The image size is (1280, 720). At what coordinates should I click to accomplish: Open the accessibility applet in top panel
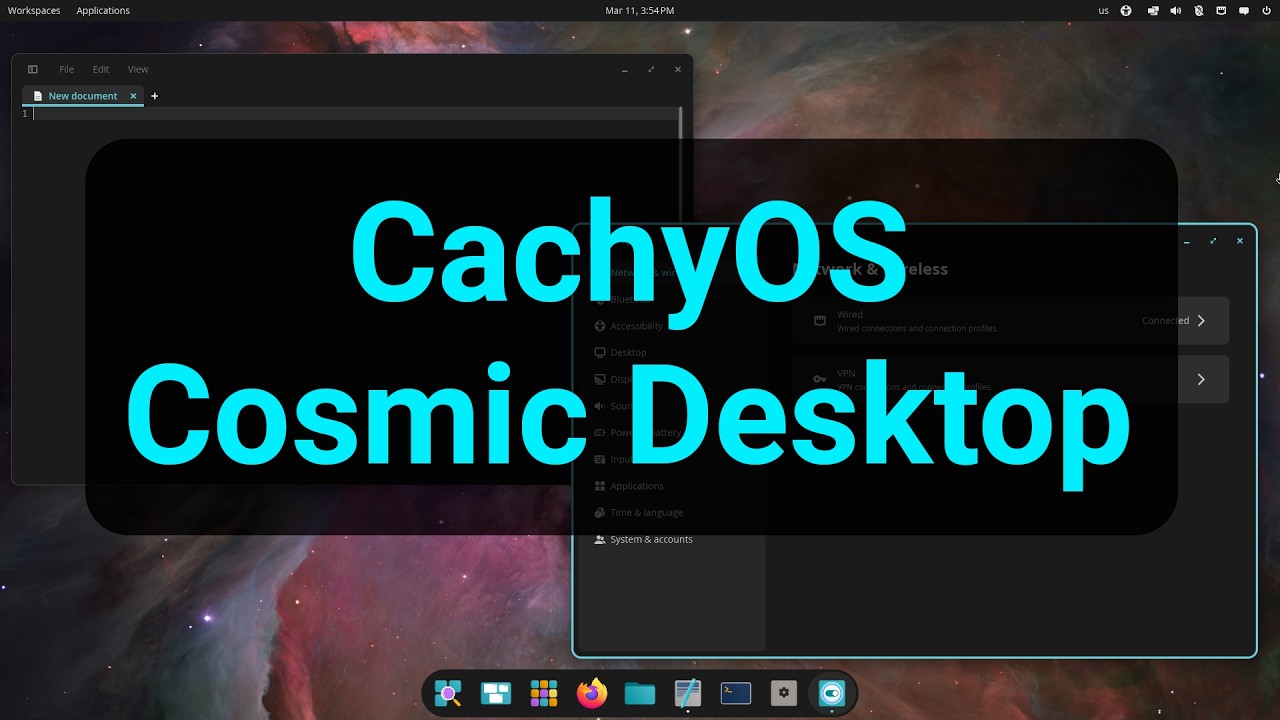click(x=1126, y=11)
